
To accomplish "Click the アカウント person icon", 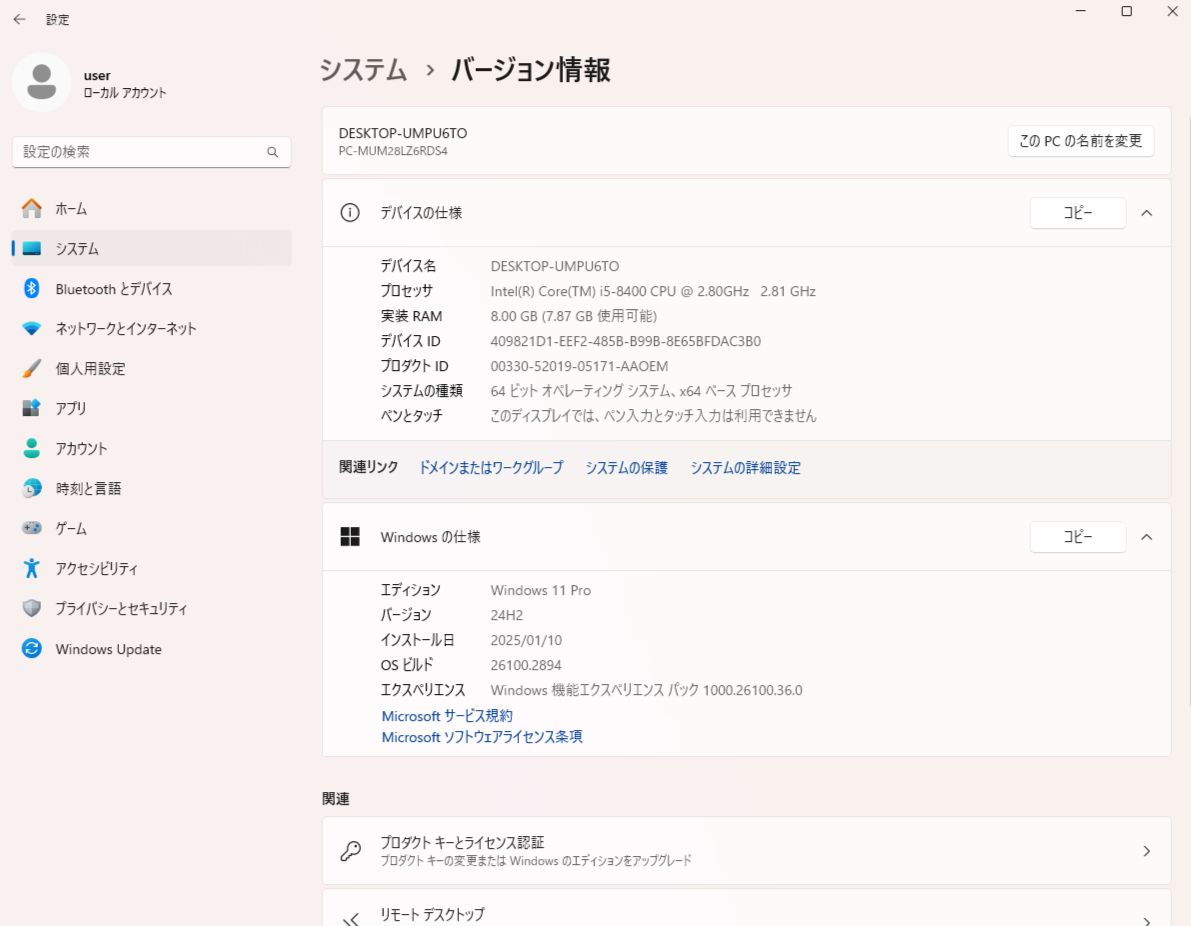I will pyautogui.click(x=32, y=448).
